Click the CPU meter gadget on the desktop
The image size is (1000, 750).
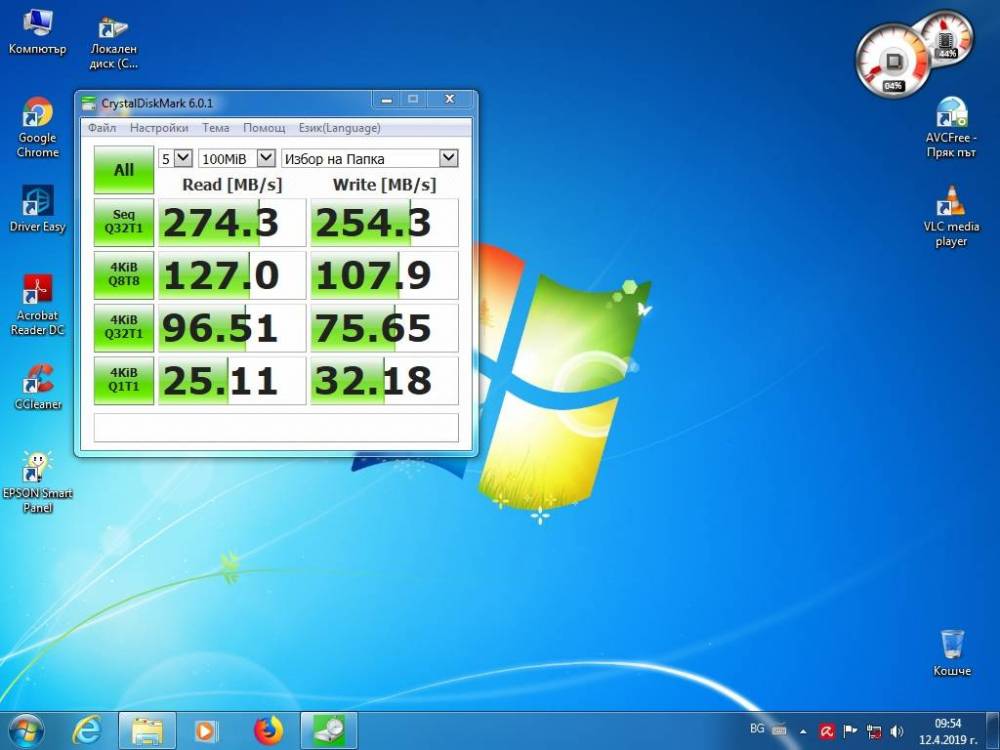pyautogui.click(x=893, y=61)
